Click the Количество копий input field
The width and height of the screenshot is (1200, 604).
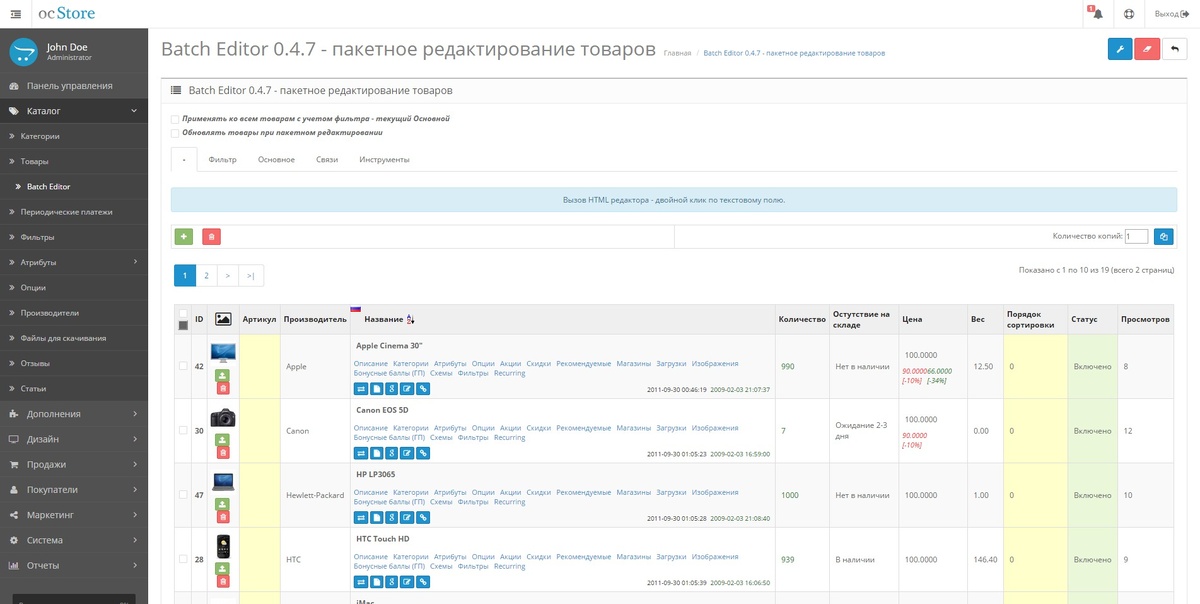[x=1136, y=237]
